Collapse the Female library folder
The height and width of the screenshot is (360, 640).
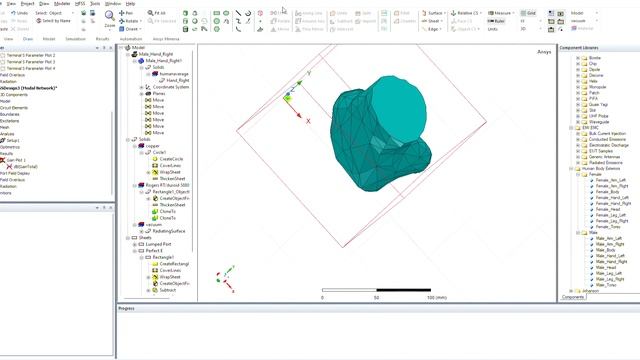click(x=578, y=174)
